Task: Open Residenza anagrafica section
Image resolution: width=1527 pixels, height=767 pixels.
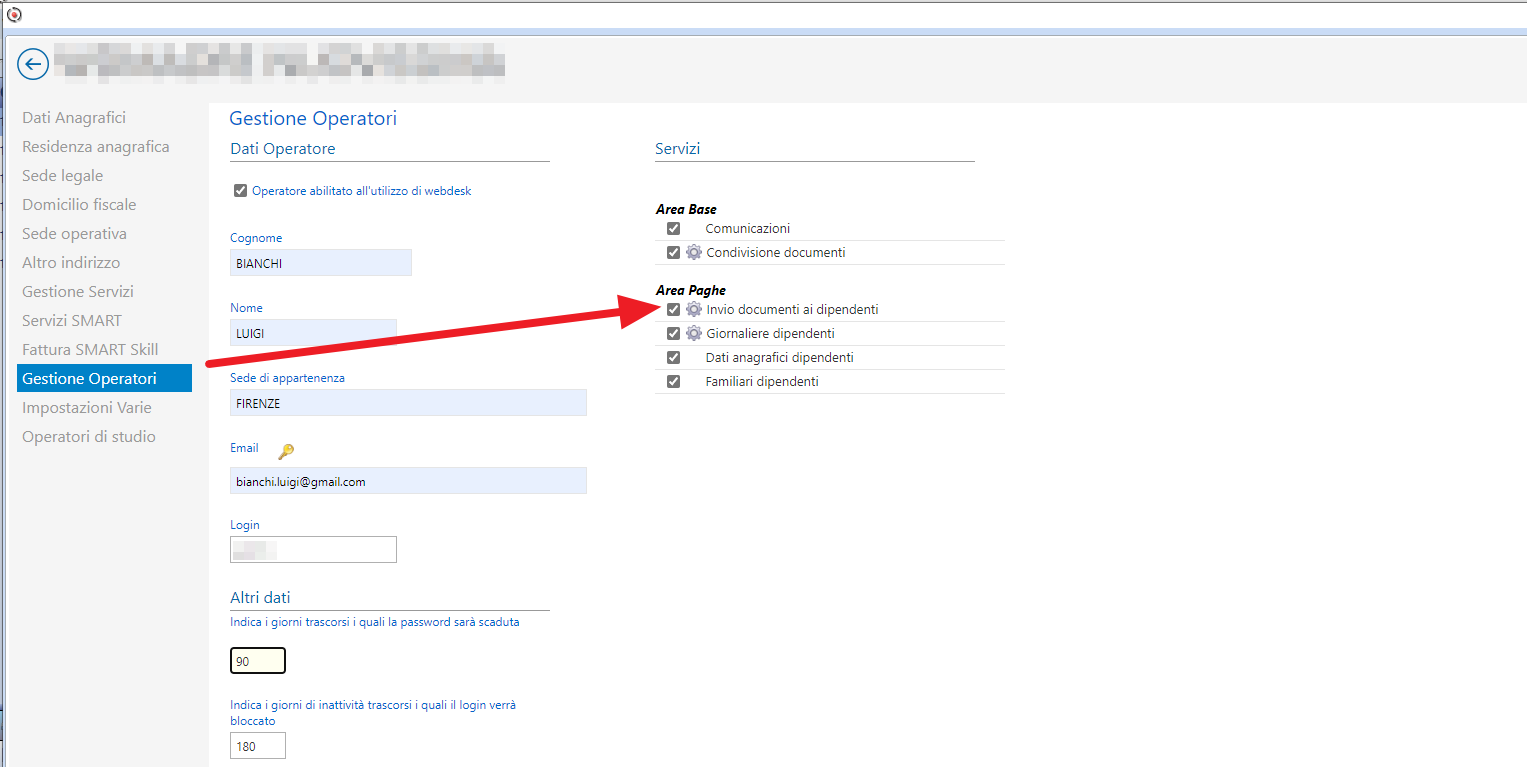Action: click(96, 147)
